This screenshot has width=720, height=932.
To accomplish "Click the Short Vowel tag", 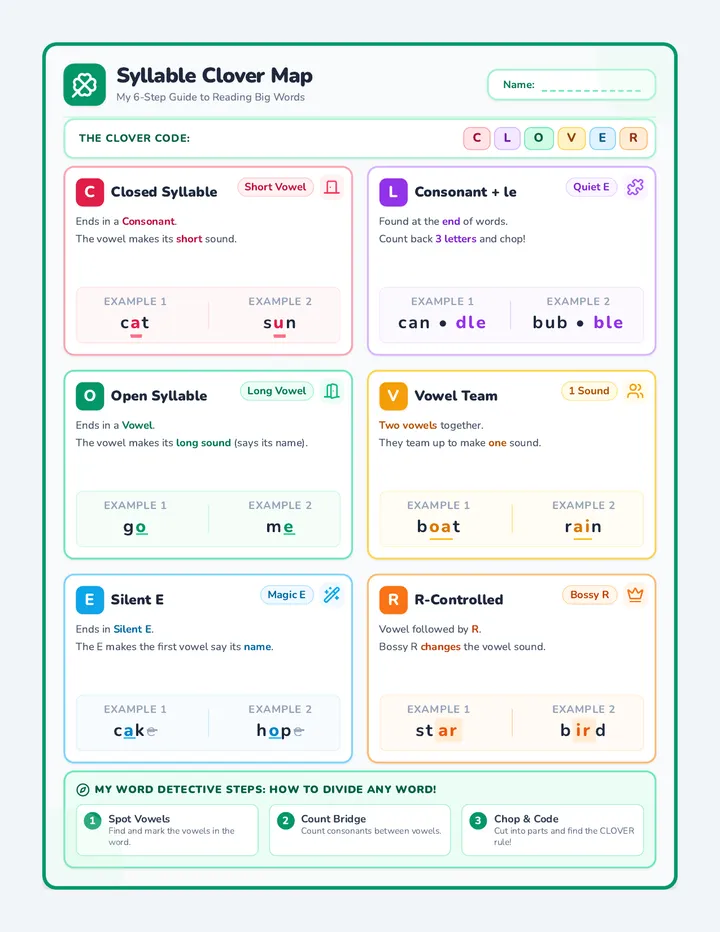I will [x=275, y=187].
